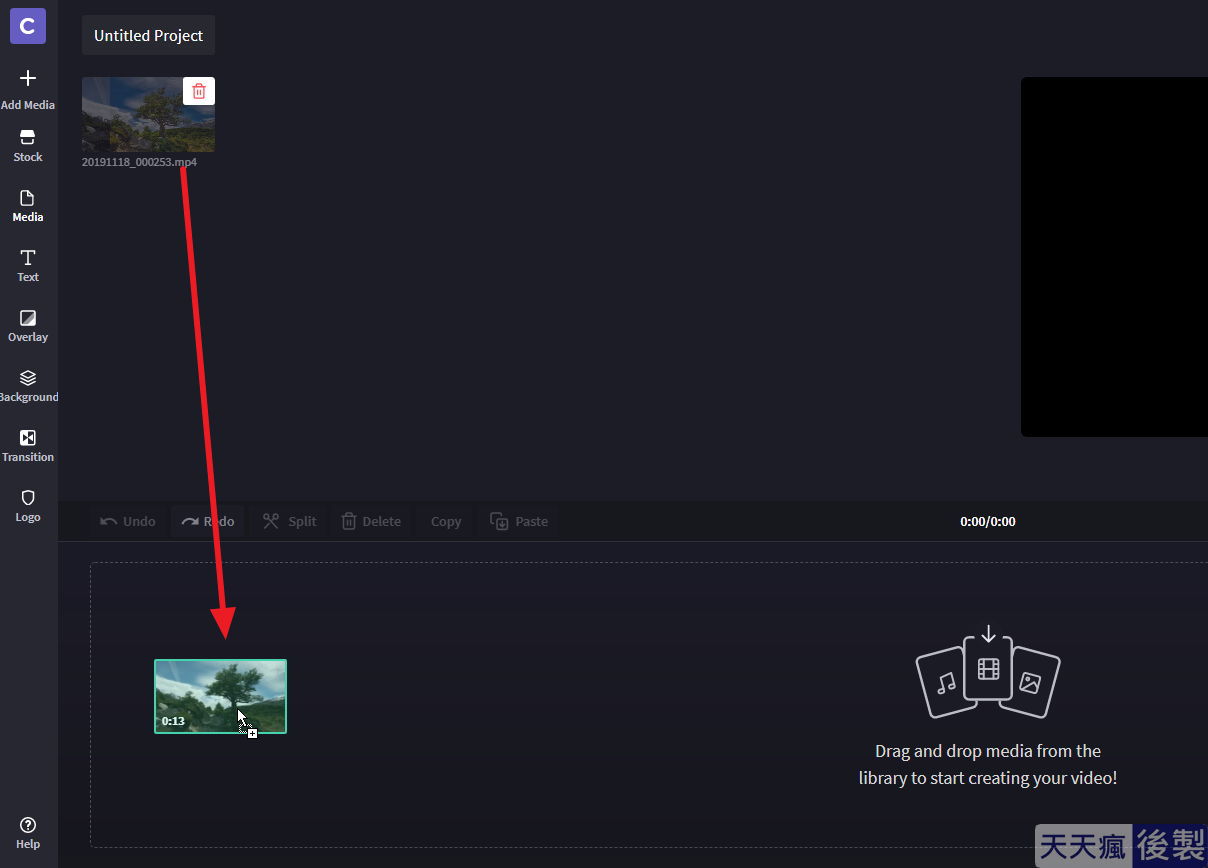Open the Transition panel
This screenshot has width=1208, height=868.
28,445
